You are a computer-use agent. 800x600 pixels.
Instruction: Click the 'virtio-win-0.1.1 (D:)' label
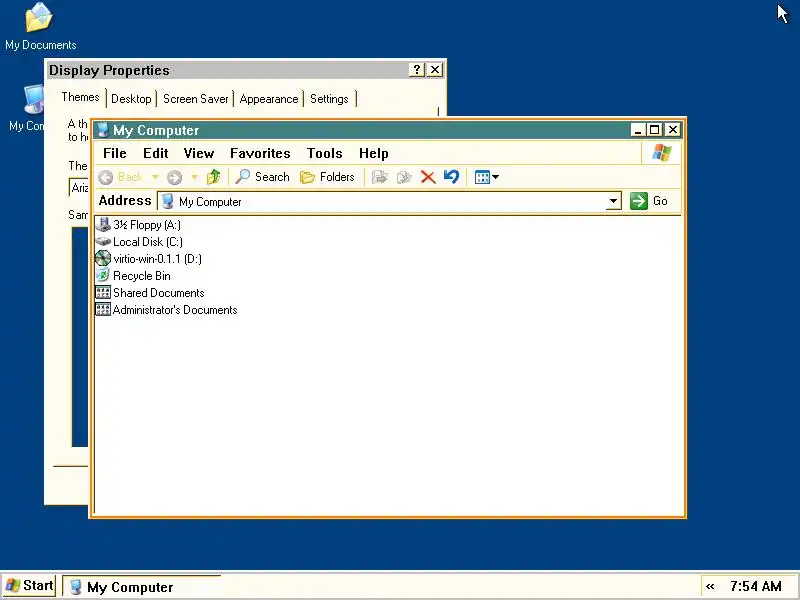pyautogui.click(x=157, y=259)
